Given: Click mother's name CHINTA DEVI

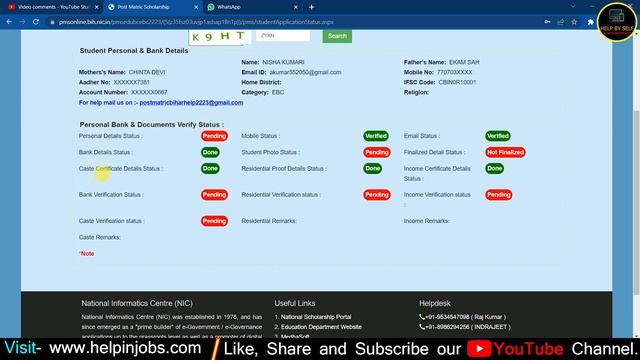Looking at the screenshot, I should [147, 72].
